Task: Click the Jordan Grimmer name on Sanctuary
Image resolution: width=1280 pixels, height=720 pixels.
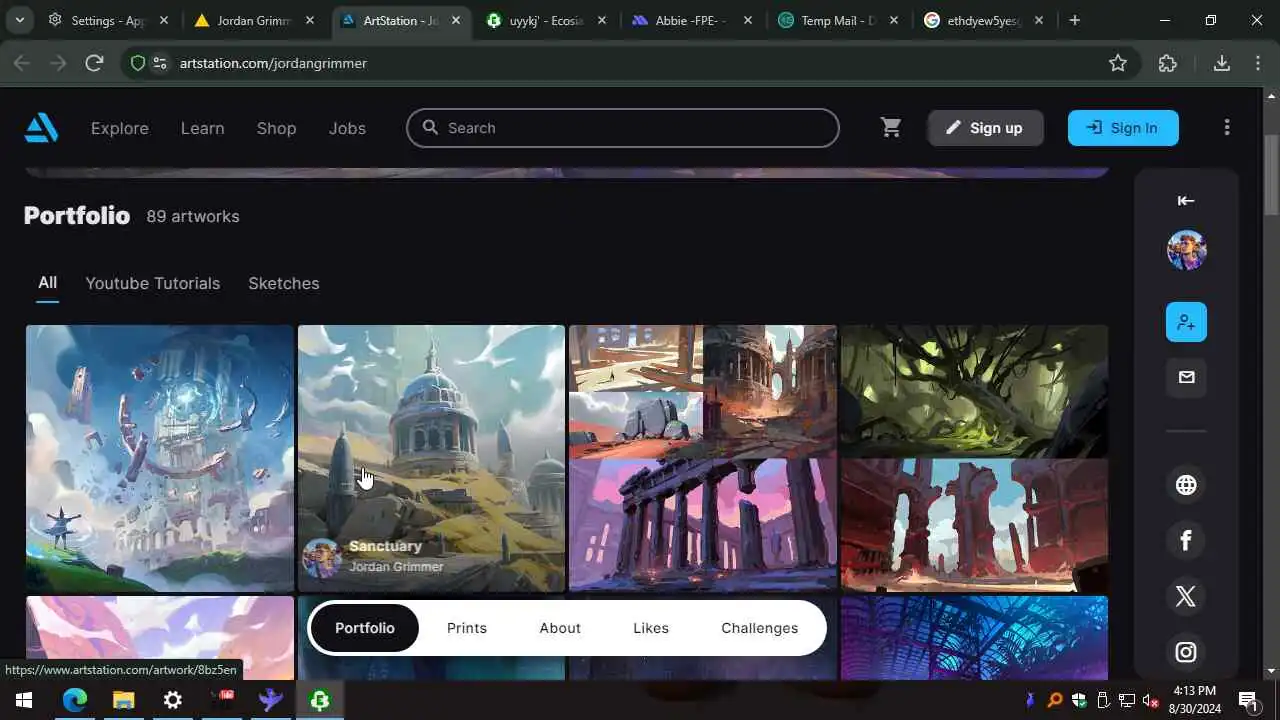Action: coord(396,566)
